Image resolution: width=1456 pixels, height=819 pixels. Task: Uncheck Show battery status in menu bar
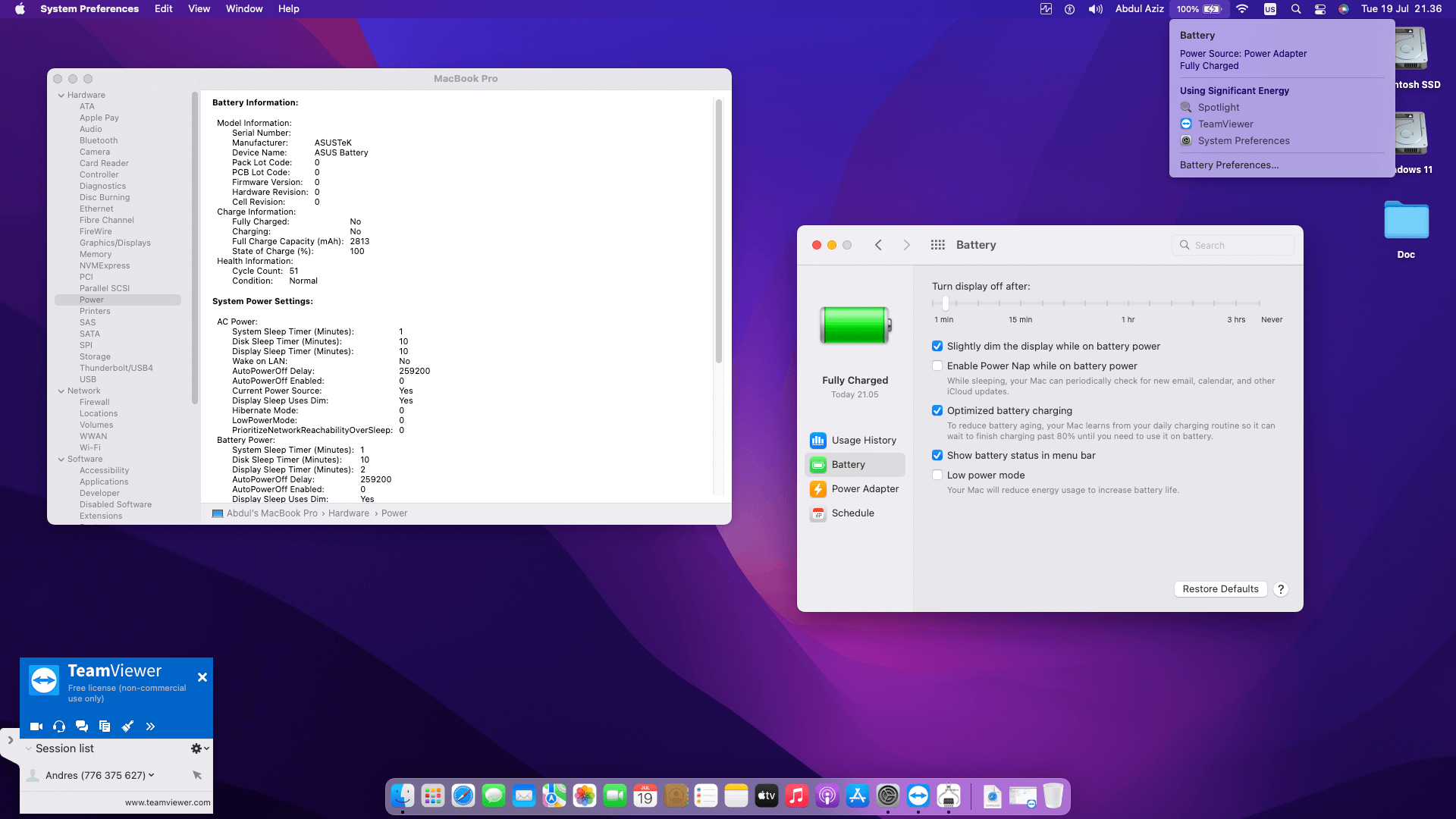pos(937,456)
